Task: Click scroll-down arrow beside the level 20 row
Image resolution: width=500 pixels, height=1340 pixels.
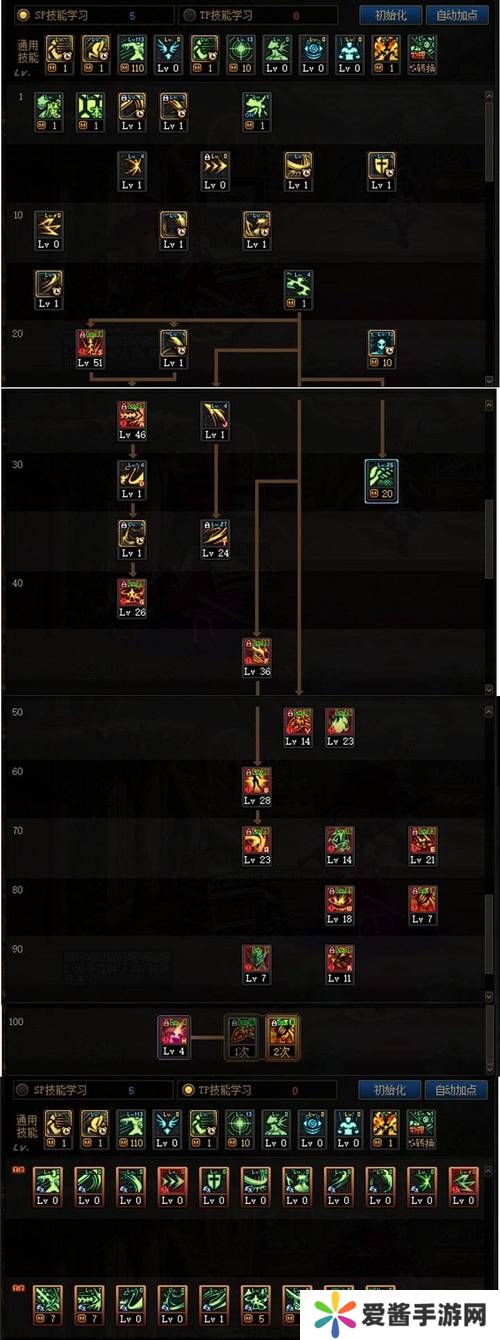Action: 489,380
